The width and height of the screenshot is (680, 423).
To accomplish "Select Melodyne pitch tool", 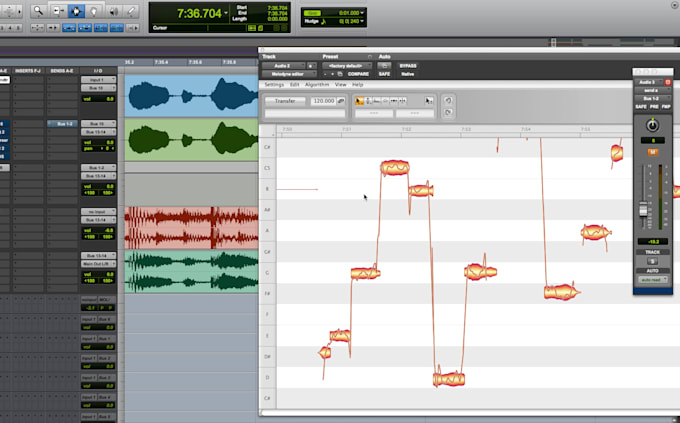I will pyautogui.click(x=368, y=101).
